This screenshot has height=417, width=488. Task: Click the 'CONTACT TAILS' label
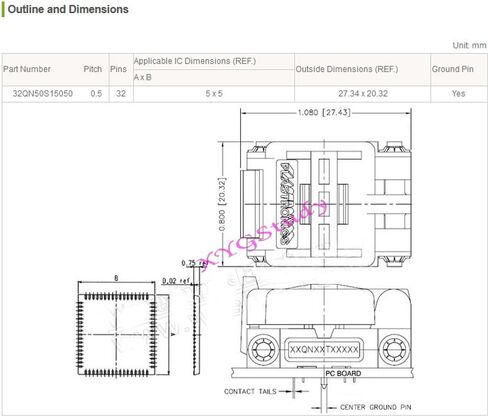click(250, 391)
